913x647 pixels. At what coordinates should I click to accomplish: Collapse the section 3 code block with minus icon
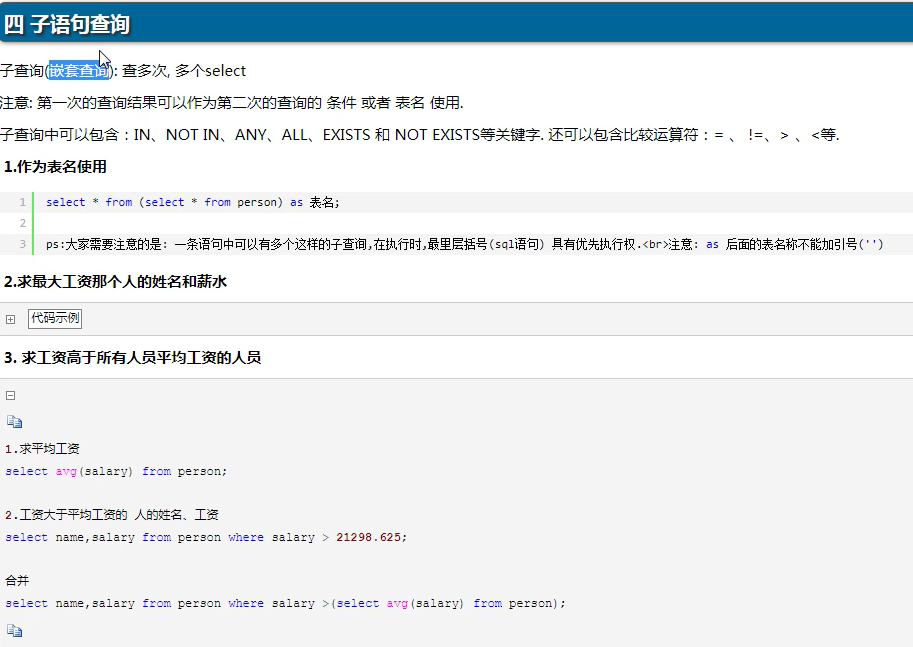[10, 395]
